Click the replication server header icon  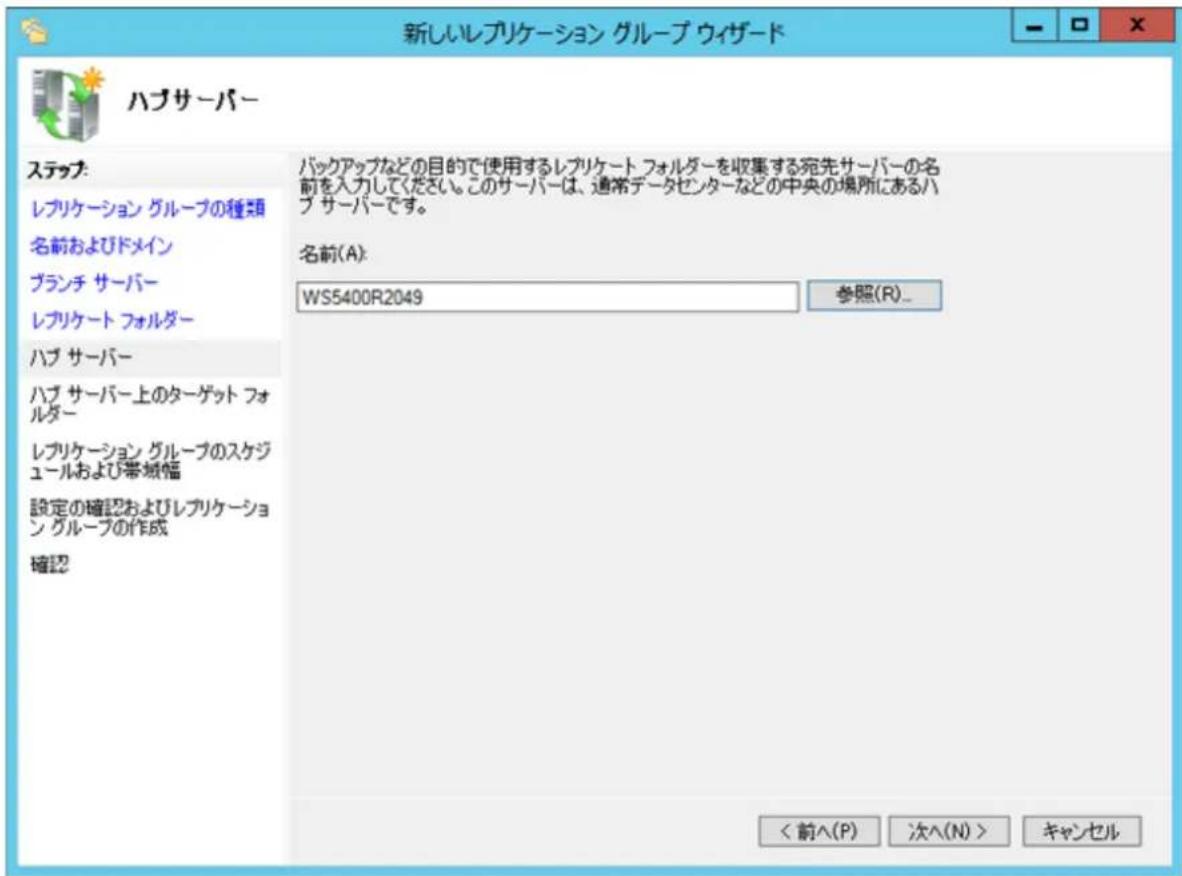pyautogui.click(x=69, y=104)
